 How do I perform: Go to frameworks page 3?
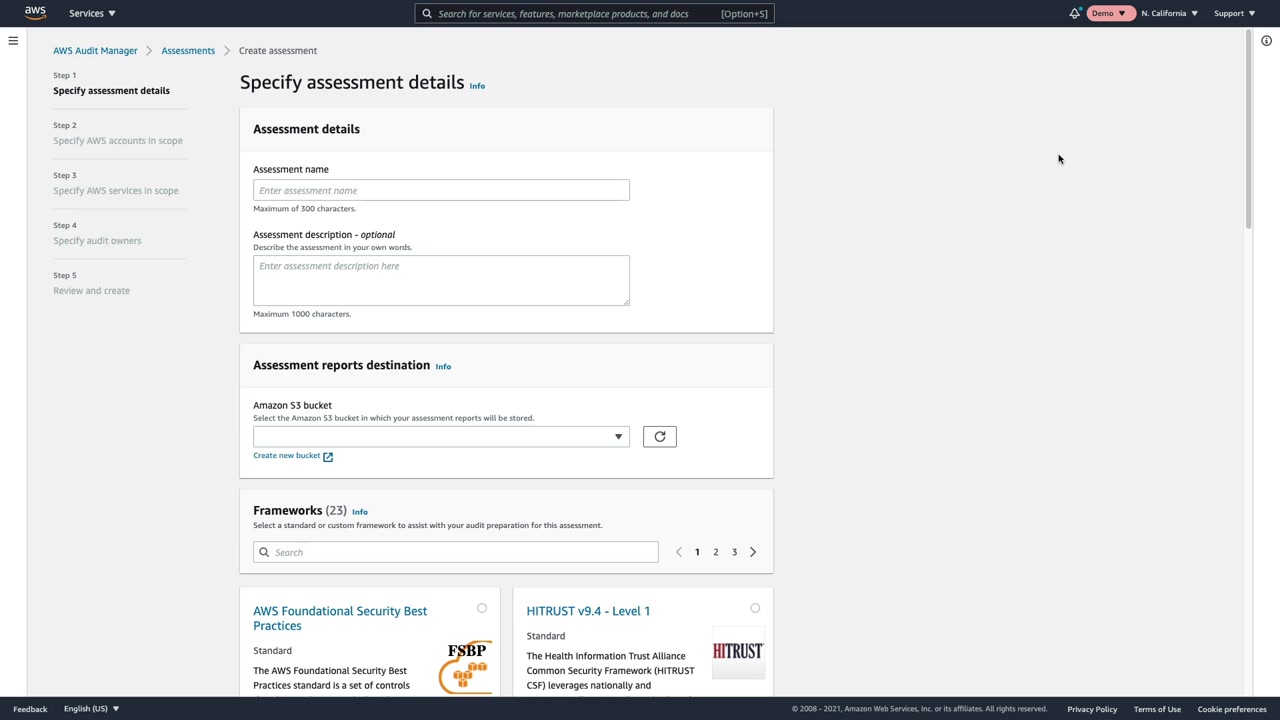(x=734, y=552)
